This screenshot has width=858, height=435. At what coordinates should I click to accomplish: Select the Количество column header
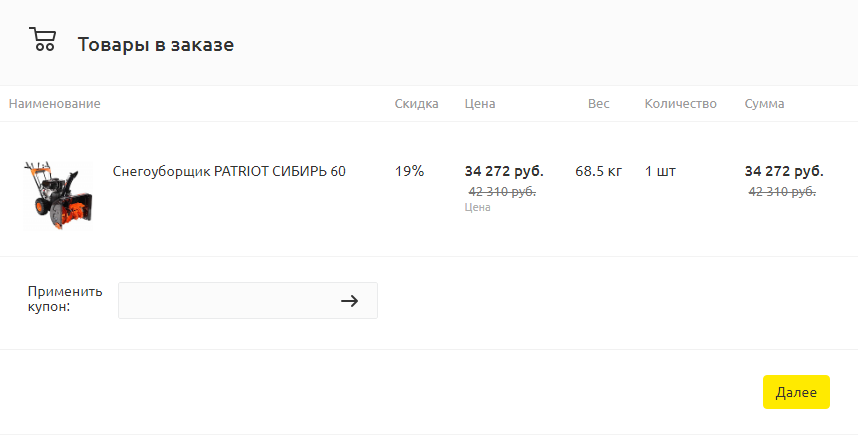[x=680, y=103]
